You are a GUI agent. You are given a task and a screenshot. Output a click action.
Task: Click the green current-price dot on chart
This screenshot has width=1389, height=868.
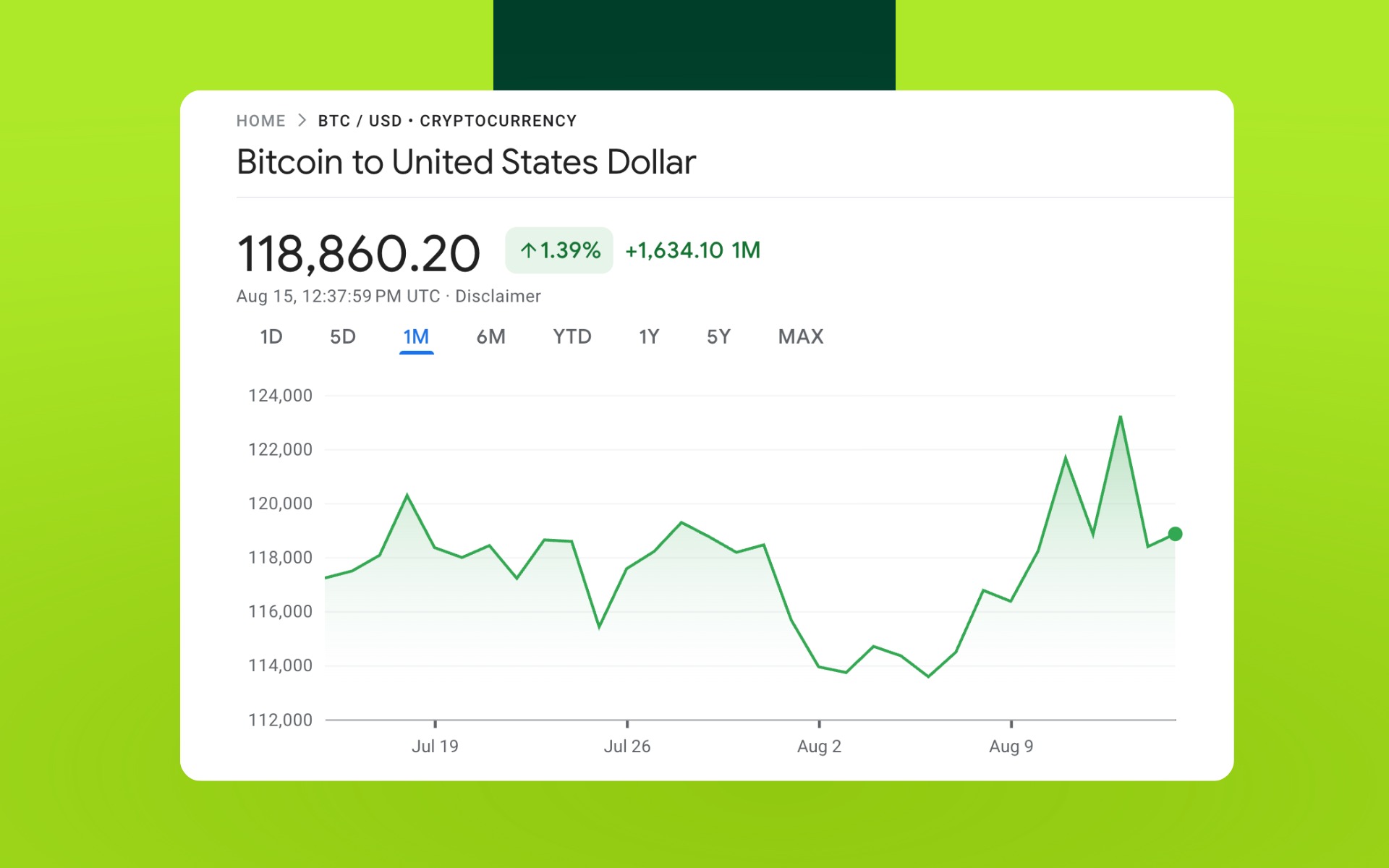tap(1175, 534)
